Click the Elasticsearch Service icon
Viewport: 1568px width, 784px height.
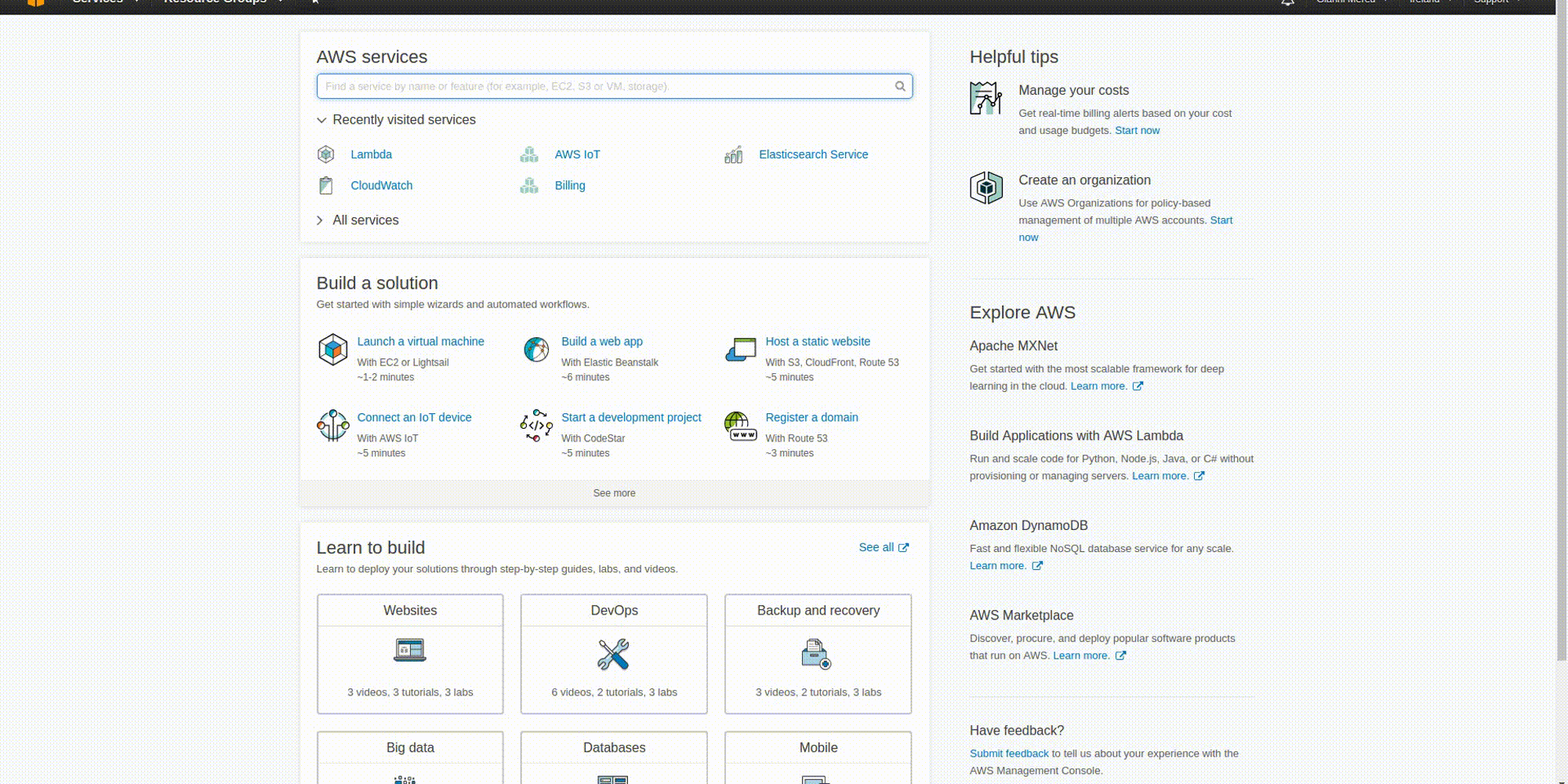tap(734, 154)
